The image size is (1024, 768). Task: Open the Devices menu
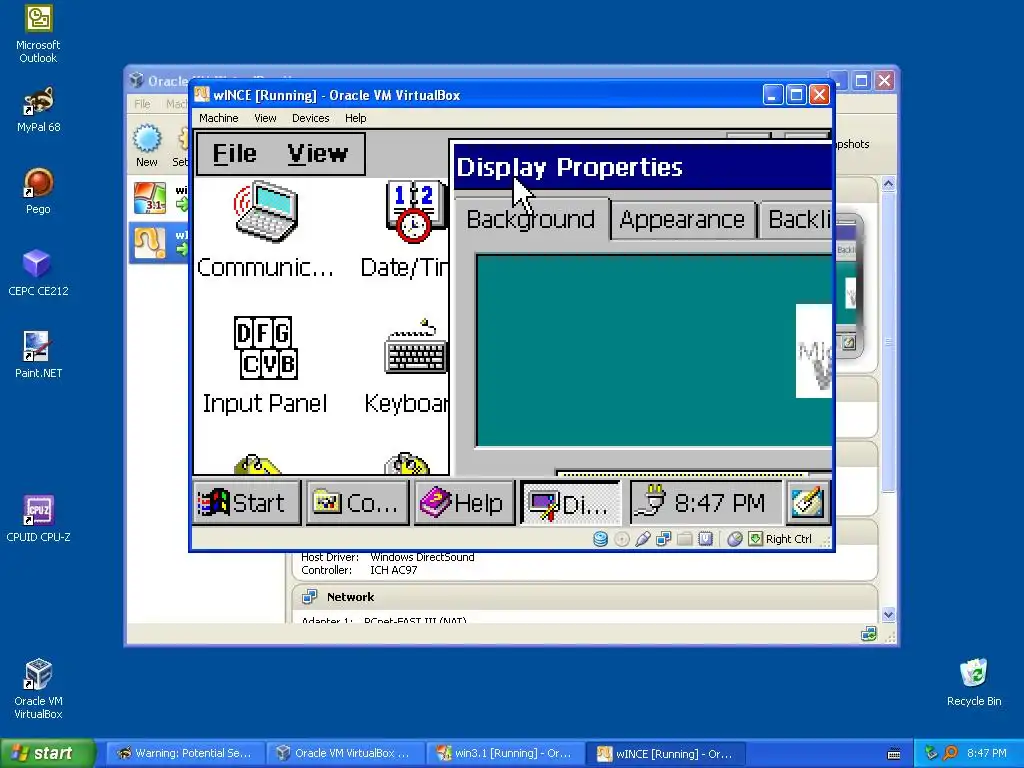(x=310, y=118)
